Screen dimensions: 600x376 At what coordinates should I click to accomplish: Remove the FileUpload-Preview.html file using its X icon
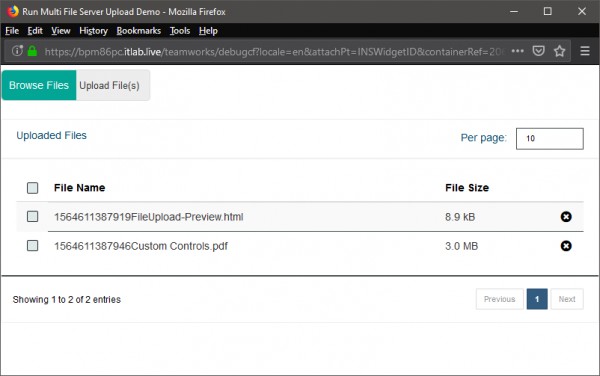566,217
